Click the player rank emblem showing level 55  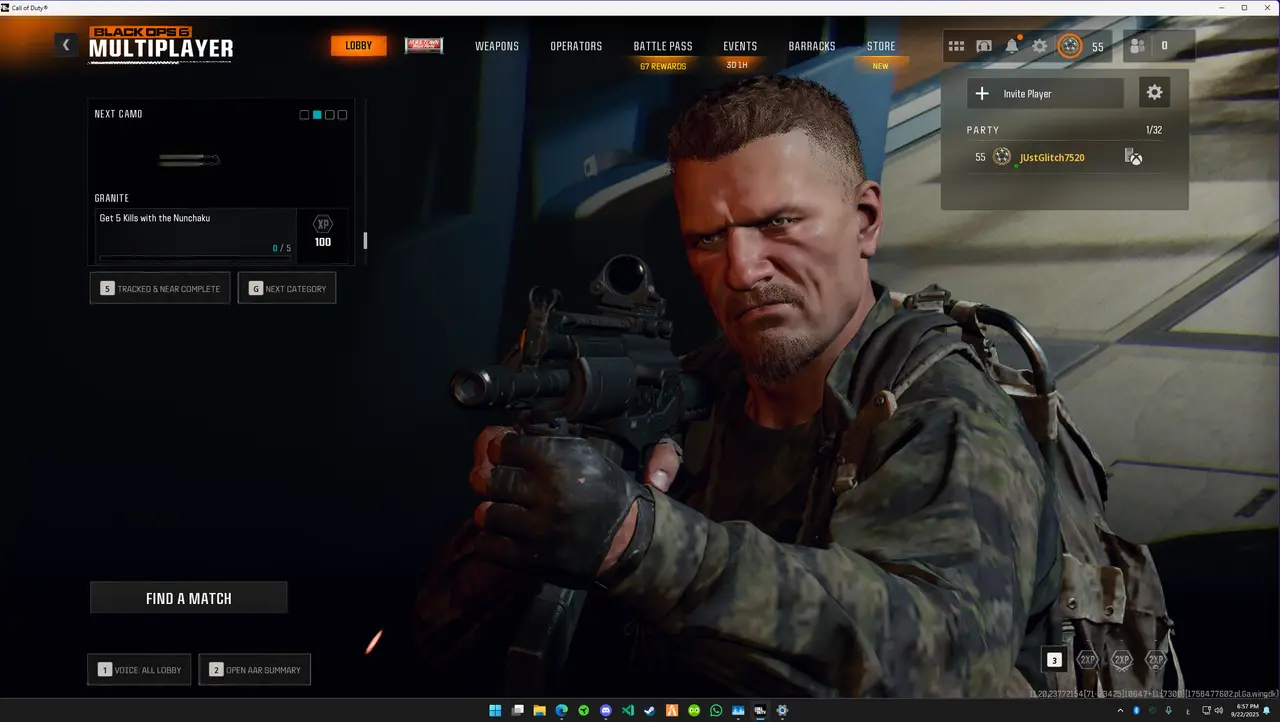1070,46
